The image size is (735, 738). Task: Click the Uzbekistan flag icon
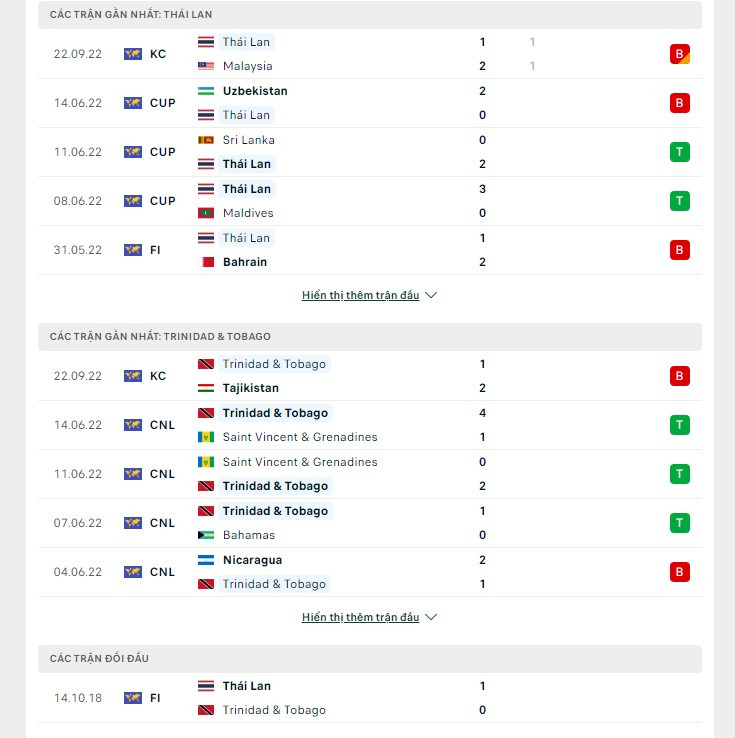(x=205, y=91)
